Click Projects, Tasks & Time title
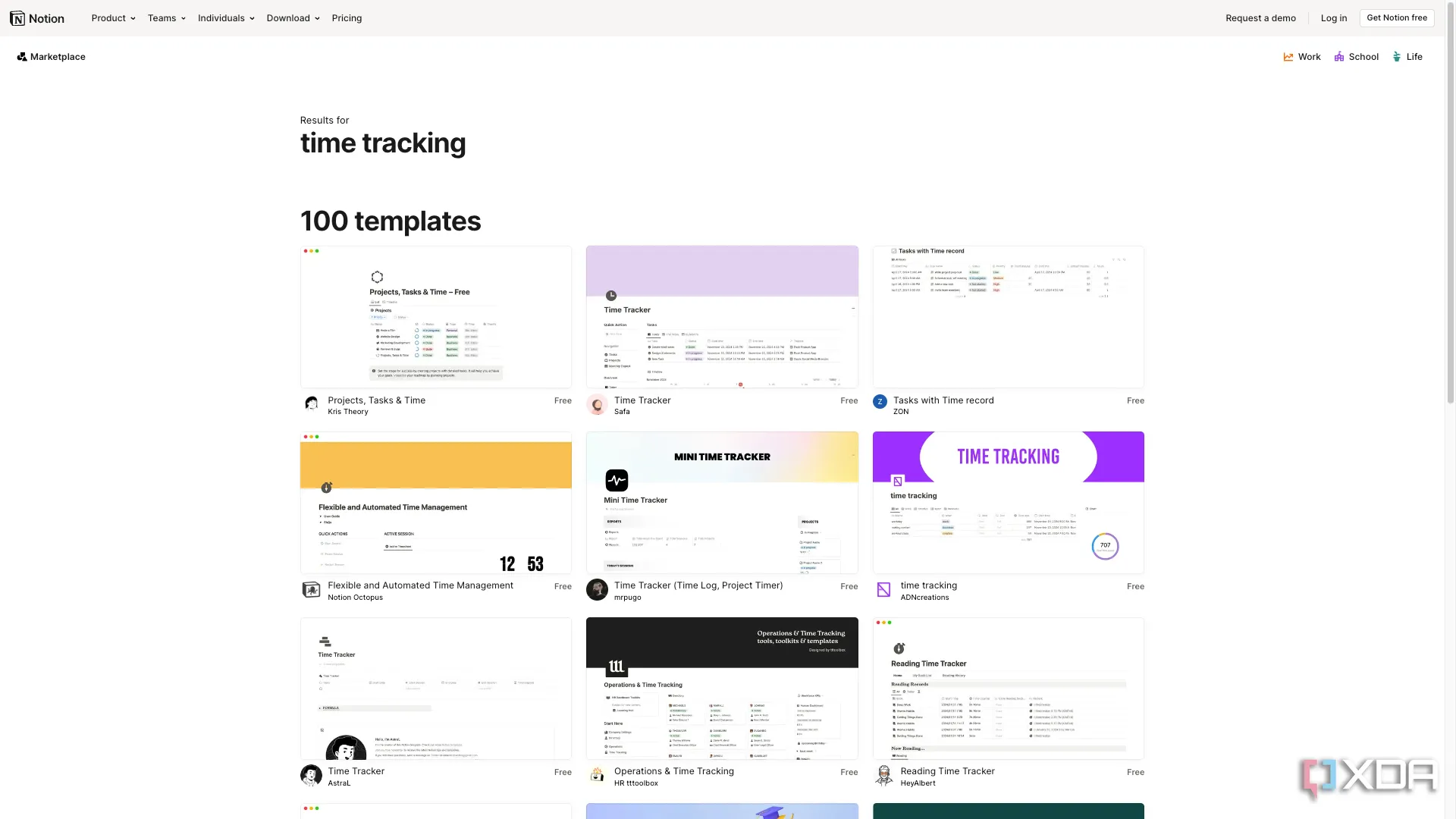Viewport: 1456px width, 819px height. pos(376,400)
